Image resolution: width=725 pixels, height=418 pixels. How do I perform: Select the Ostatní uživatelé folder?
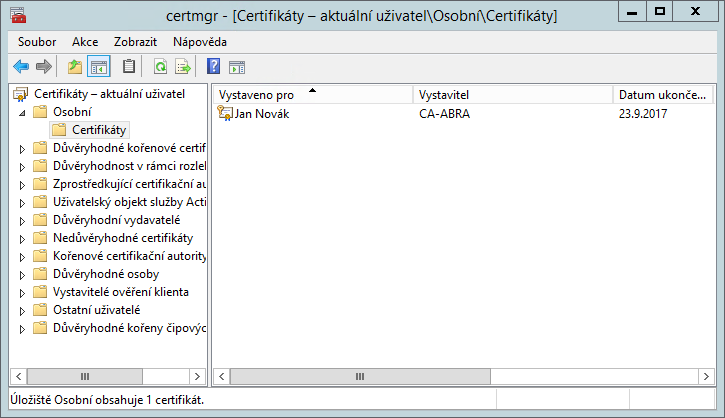click(x=96, y=310)
